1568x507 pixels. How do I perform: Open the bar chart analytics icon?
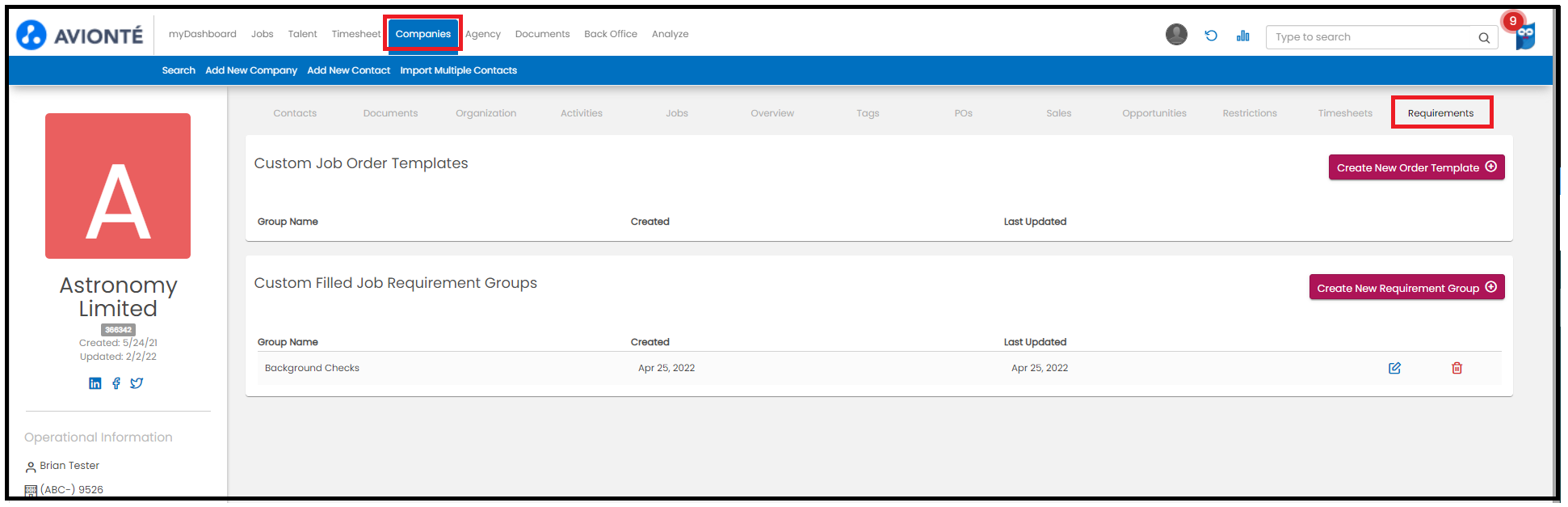coord(1242,36)
